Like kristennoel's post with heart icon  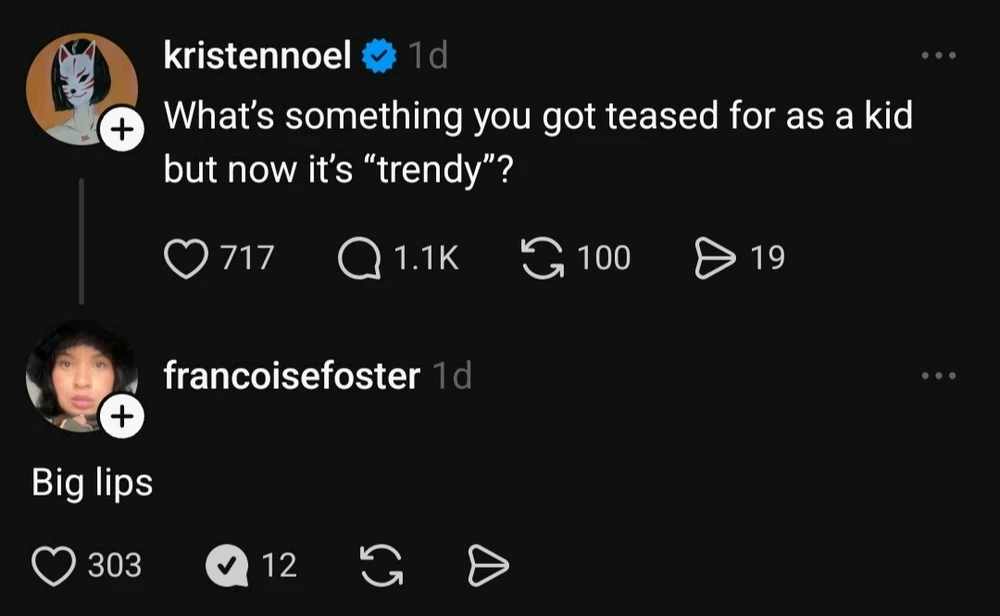pyautogui.click(x=184, y=259)
